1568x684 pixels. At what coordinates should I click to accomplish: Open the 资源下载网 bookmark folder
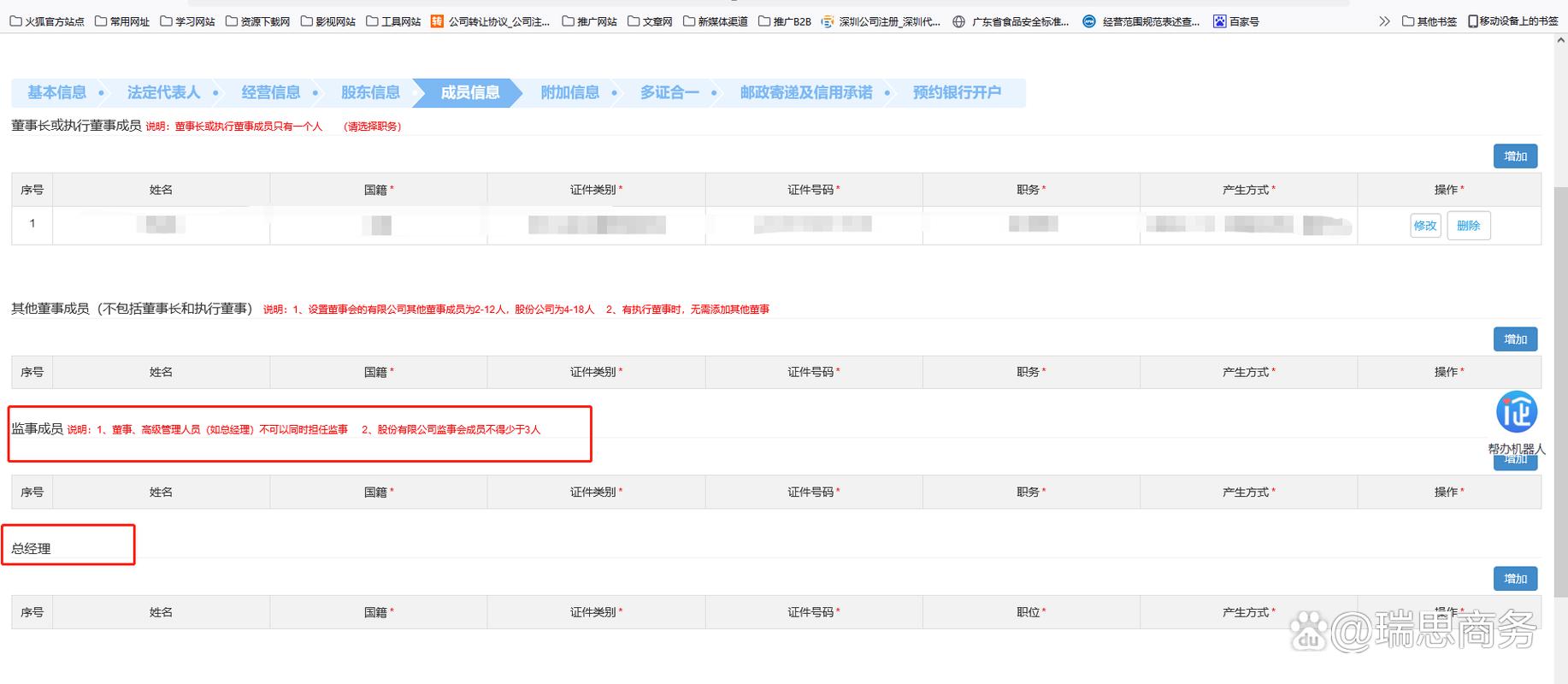point(258,21)
